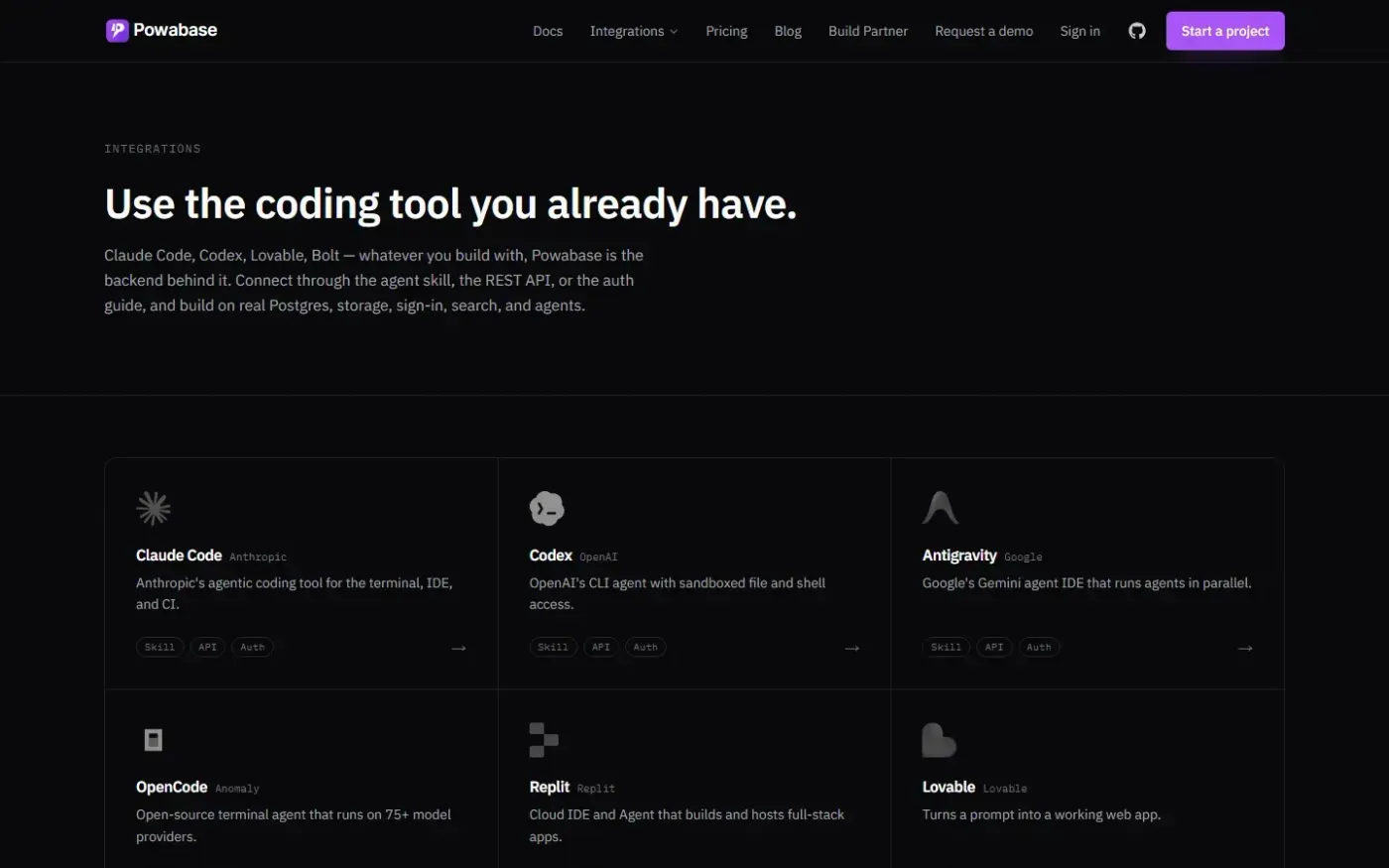
Task: Open the GitHub icon link
Action: pyautogui.click(x=1137, y=31)
